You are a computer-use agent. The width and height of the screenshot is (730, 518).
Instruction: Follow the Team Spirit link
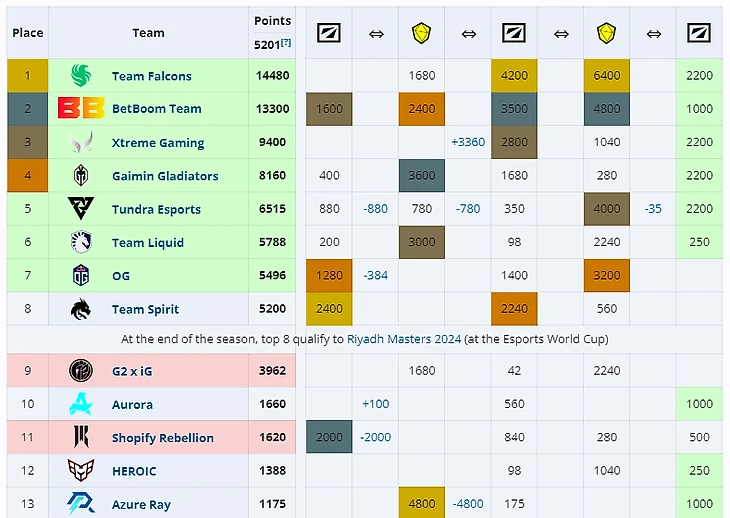146,309
